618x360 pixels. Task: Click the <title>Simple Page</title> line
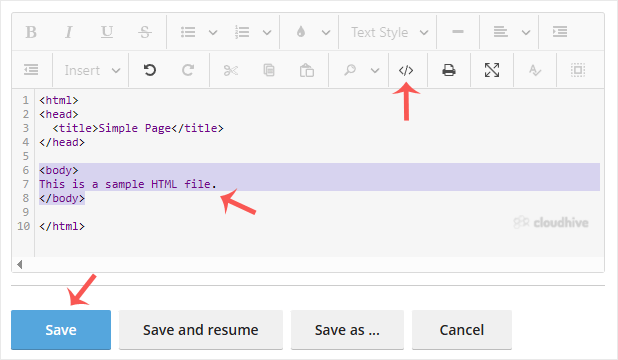tap(138, 129)
